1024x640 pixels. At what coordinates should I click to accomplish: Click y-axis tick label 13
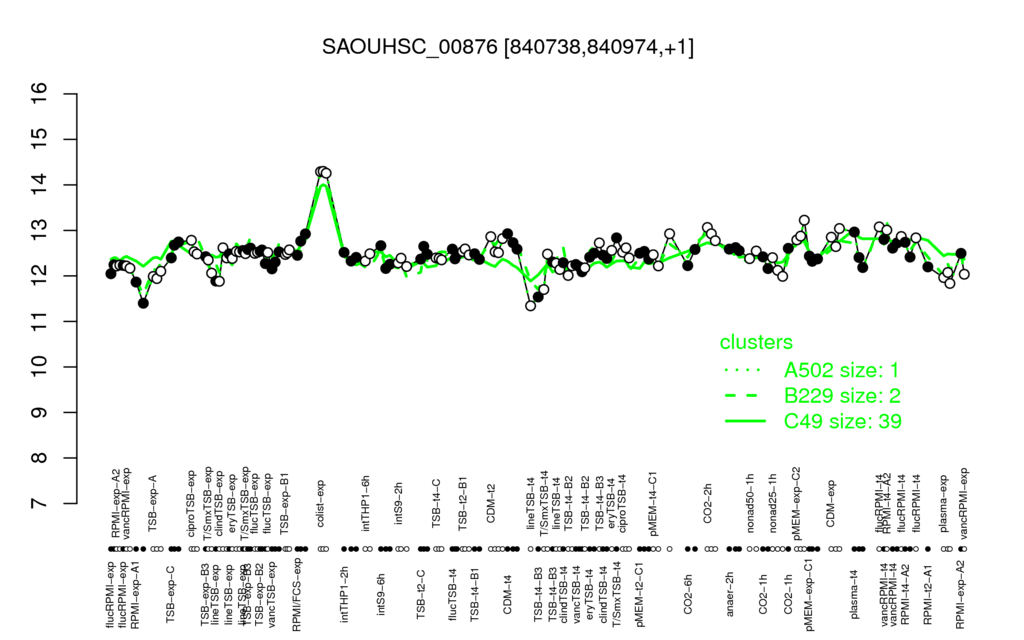pos(40,231)
